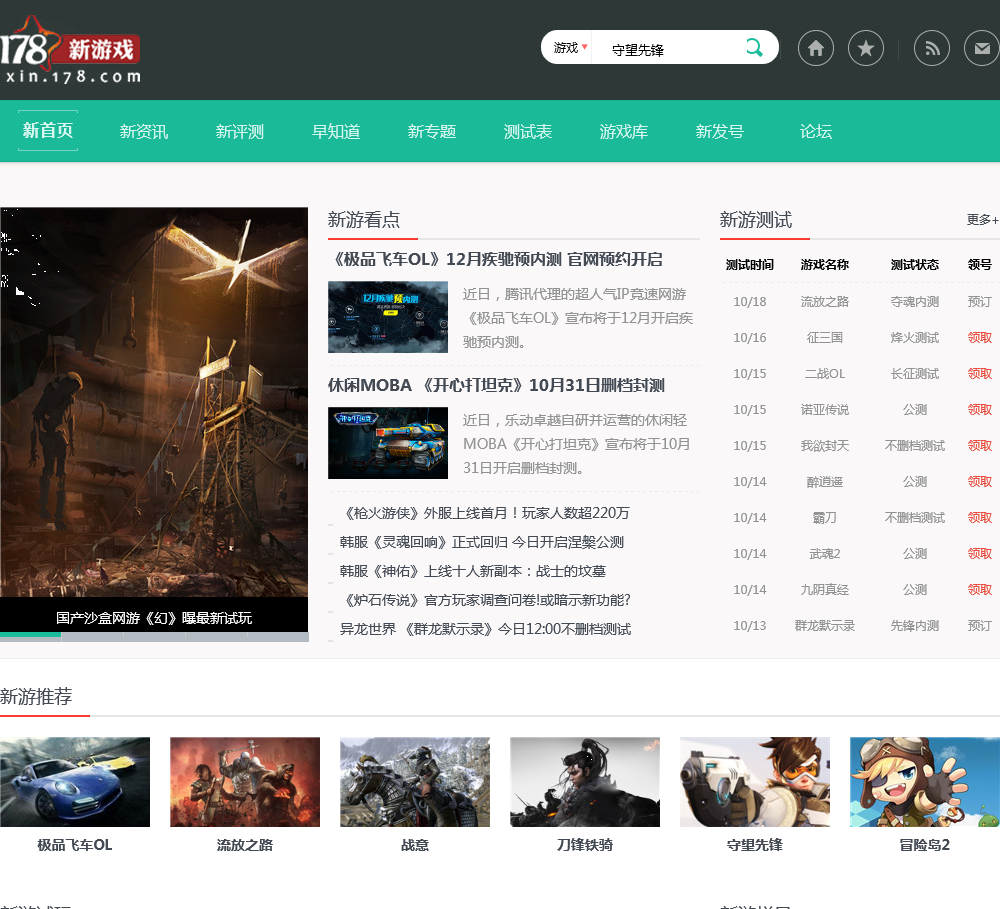Open the 休闲MOBA《开心打坦克》headline
The image size is (1000, 909).
click(x=496, y=385)
